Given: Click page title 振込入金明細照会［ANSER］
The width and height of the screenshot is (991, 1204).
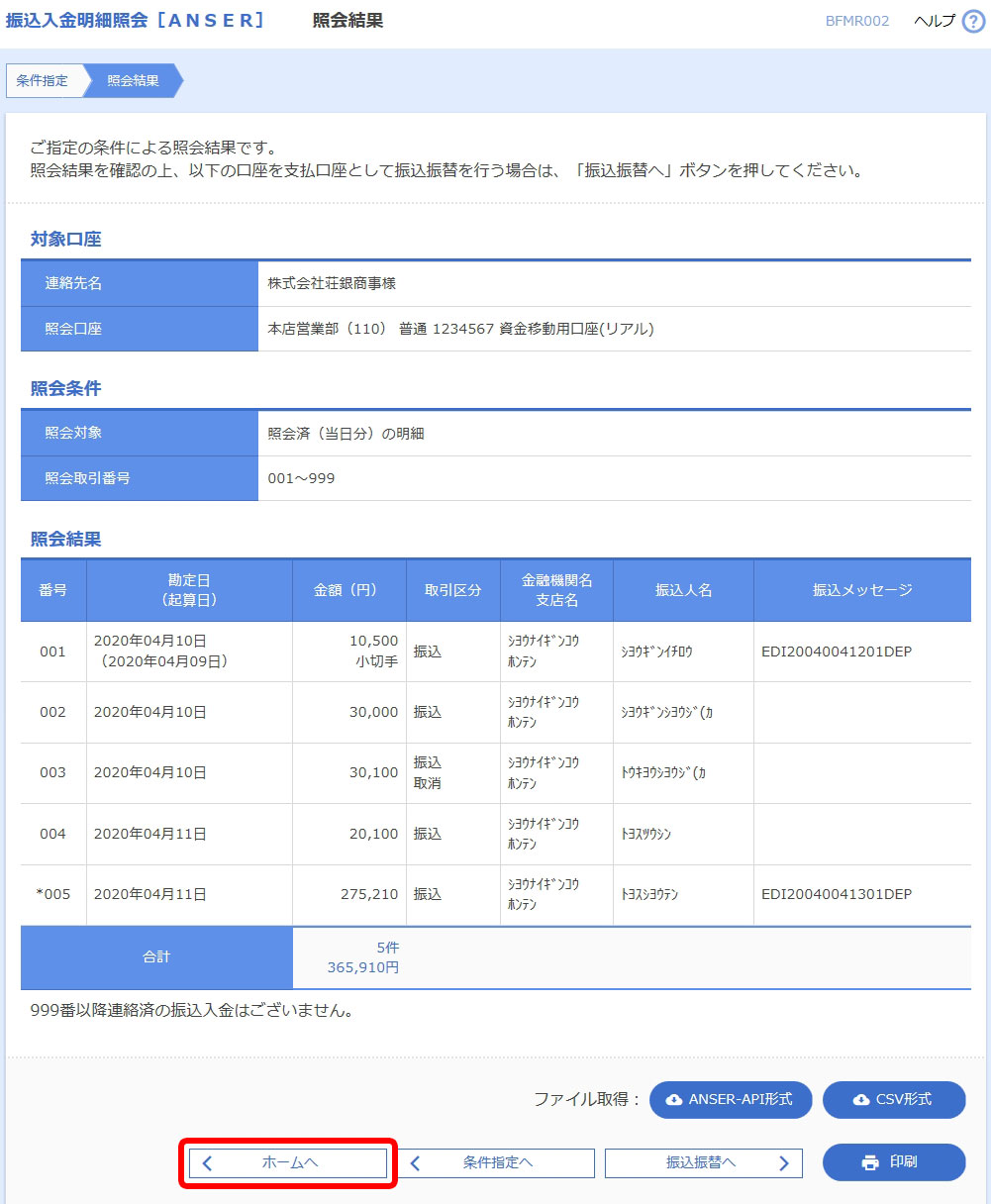Looking at the screenshot, I should pos(136,21).
